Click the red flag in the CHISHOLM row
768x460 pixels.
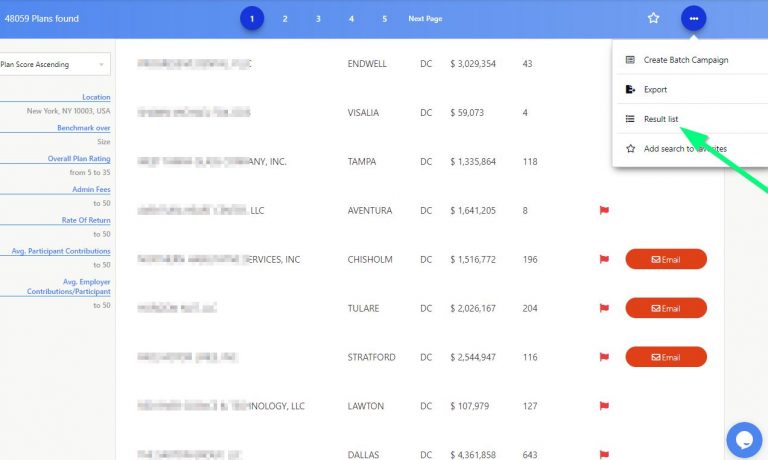tap(603, 259)
